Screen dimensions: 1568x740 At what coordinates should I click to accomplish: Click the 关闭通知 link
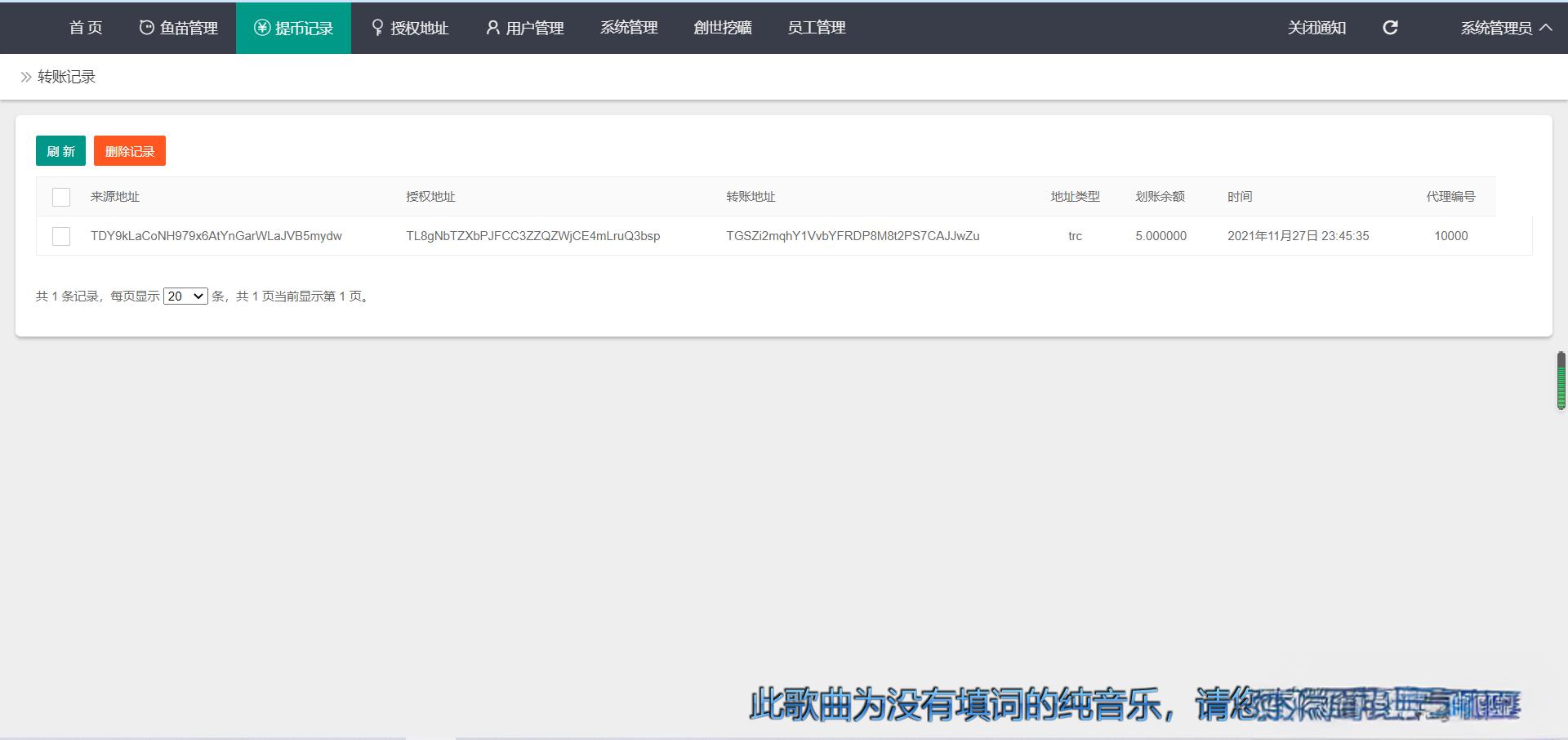tap(1316, 28)
